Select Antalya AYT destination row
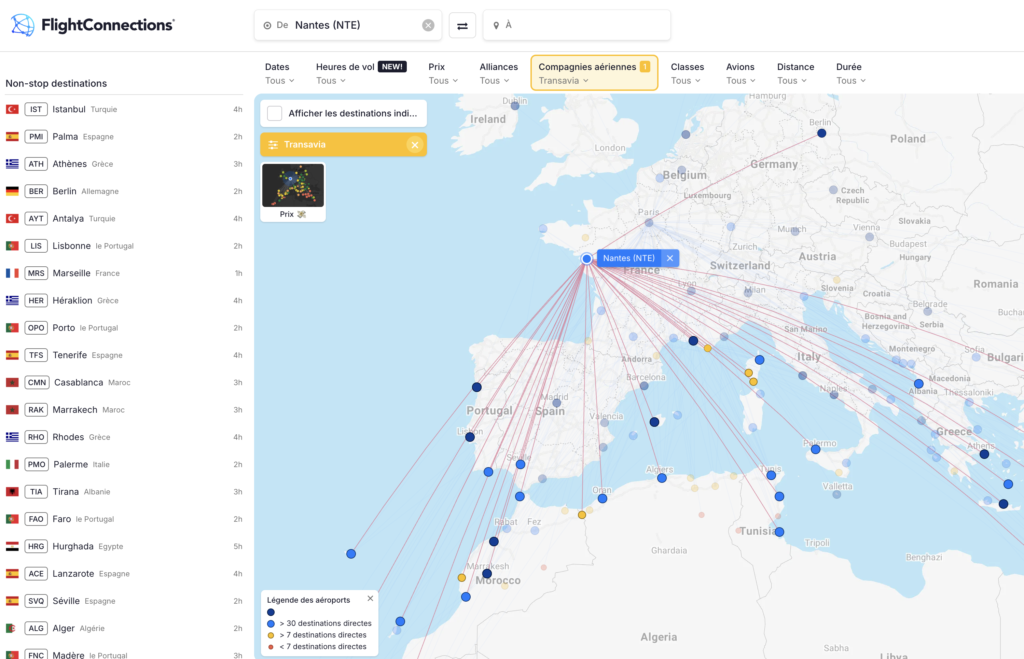 (x=124, y=219)
